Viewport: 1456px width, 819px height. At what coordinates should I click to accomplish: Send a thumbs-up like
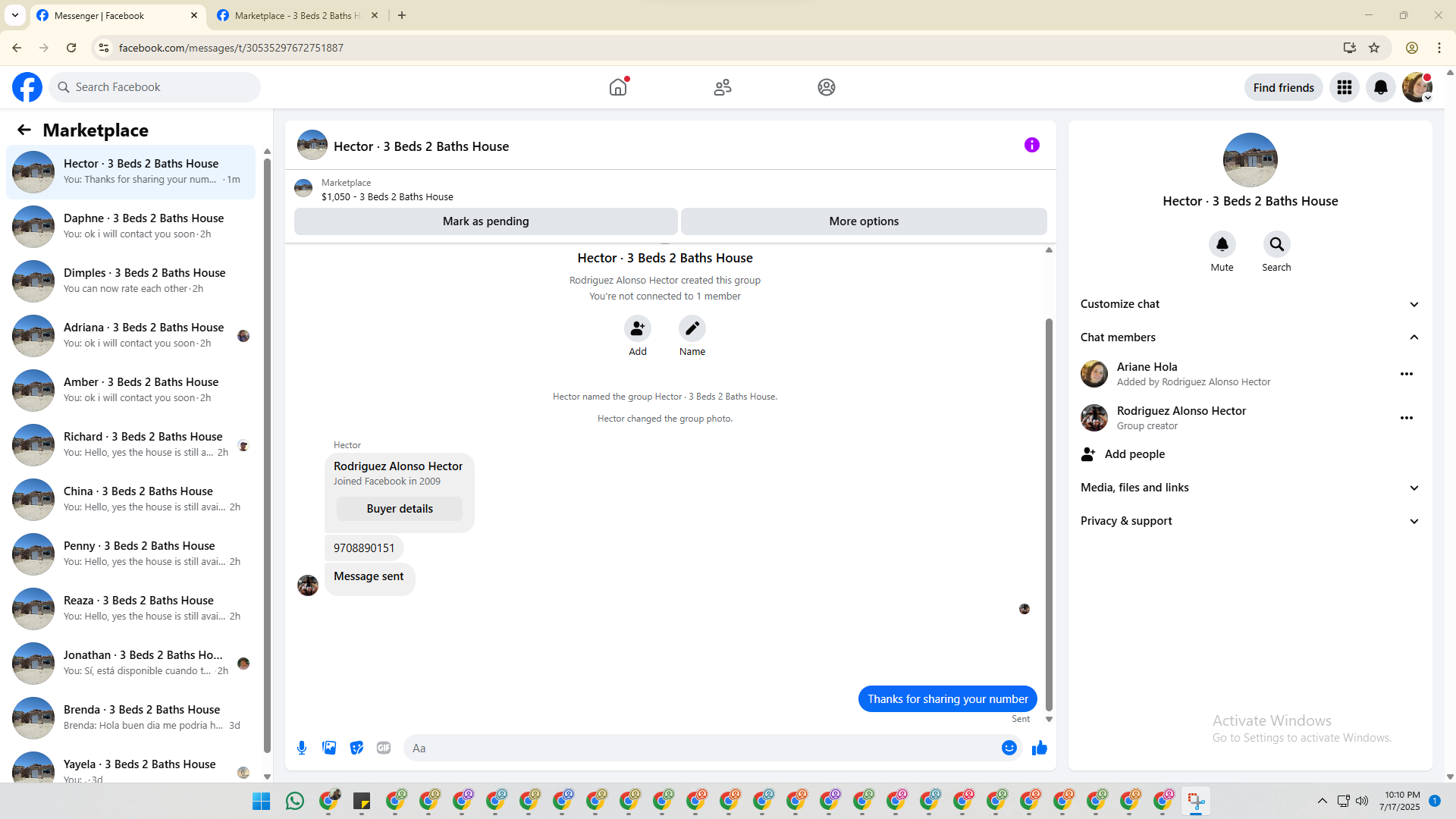tap(1040, 748)
